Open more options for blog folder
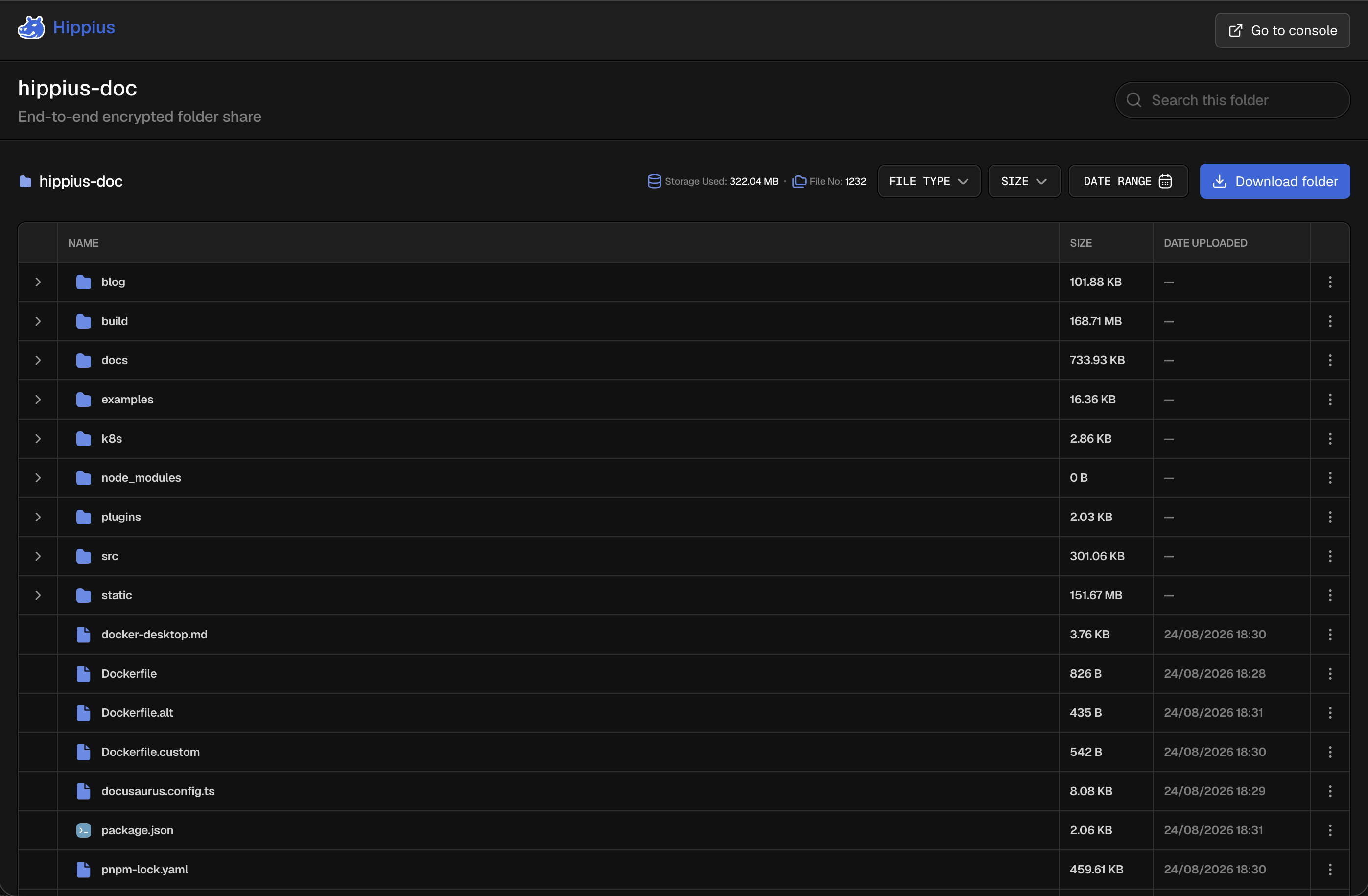This screenshot has height=896, width=1368. (x=1330, y=282)
